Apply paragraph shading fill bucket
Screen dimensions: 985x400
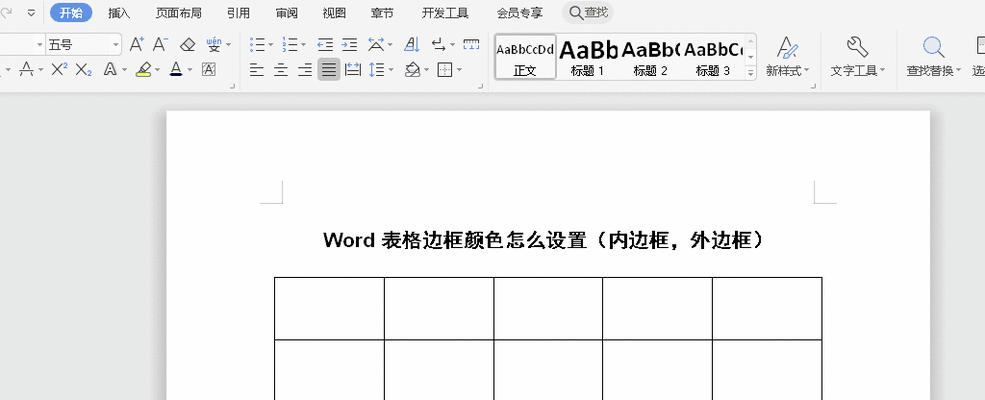click(412, 69)
